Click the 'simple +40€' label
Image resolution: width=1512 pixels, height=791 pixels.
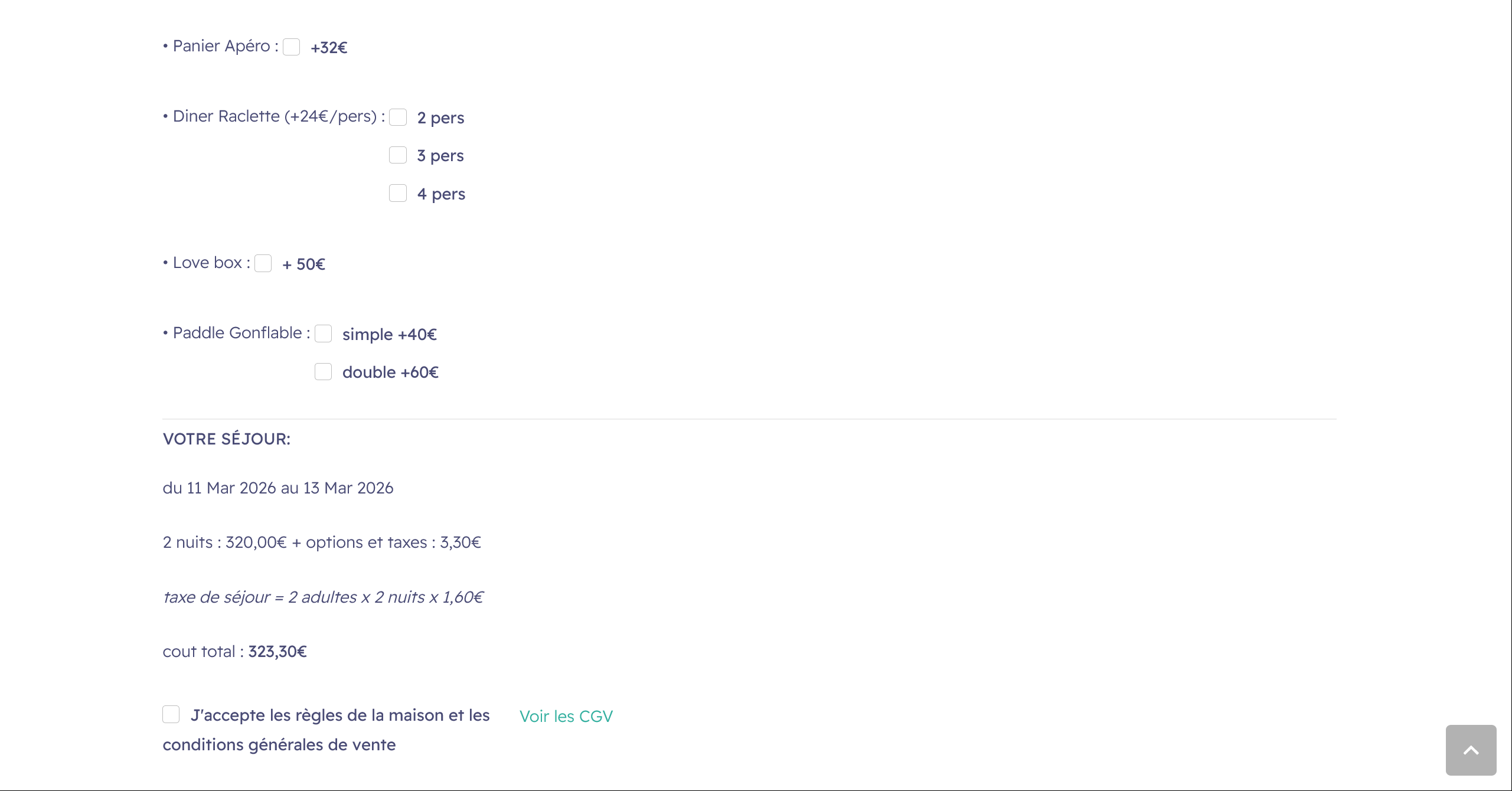389,335
